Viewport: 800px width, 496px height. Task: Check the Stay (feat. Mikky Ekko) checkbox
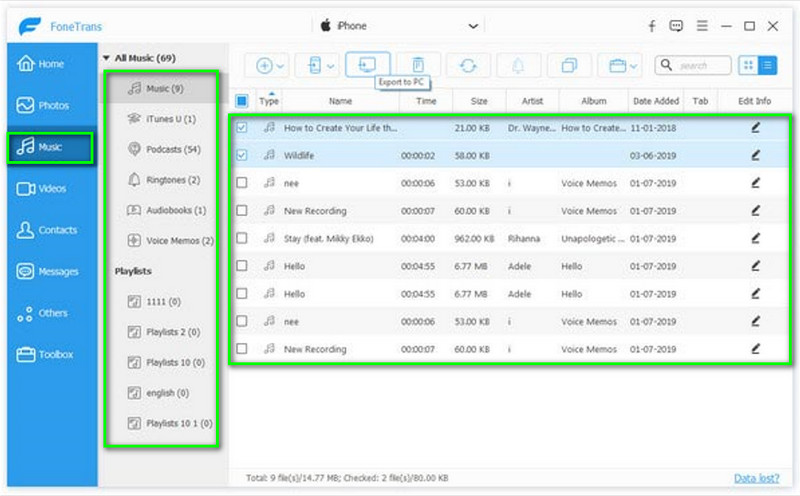[x=242, y=239]
